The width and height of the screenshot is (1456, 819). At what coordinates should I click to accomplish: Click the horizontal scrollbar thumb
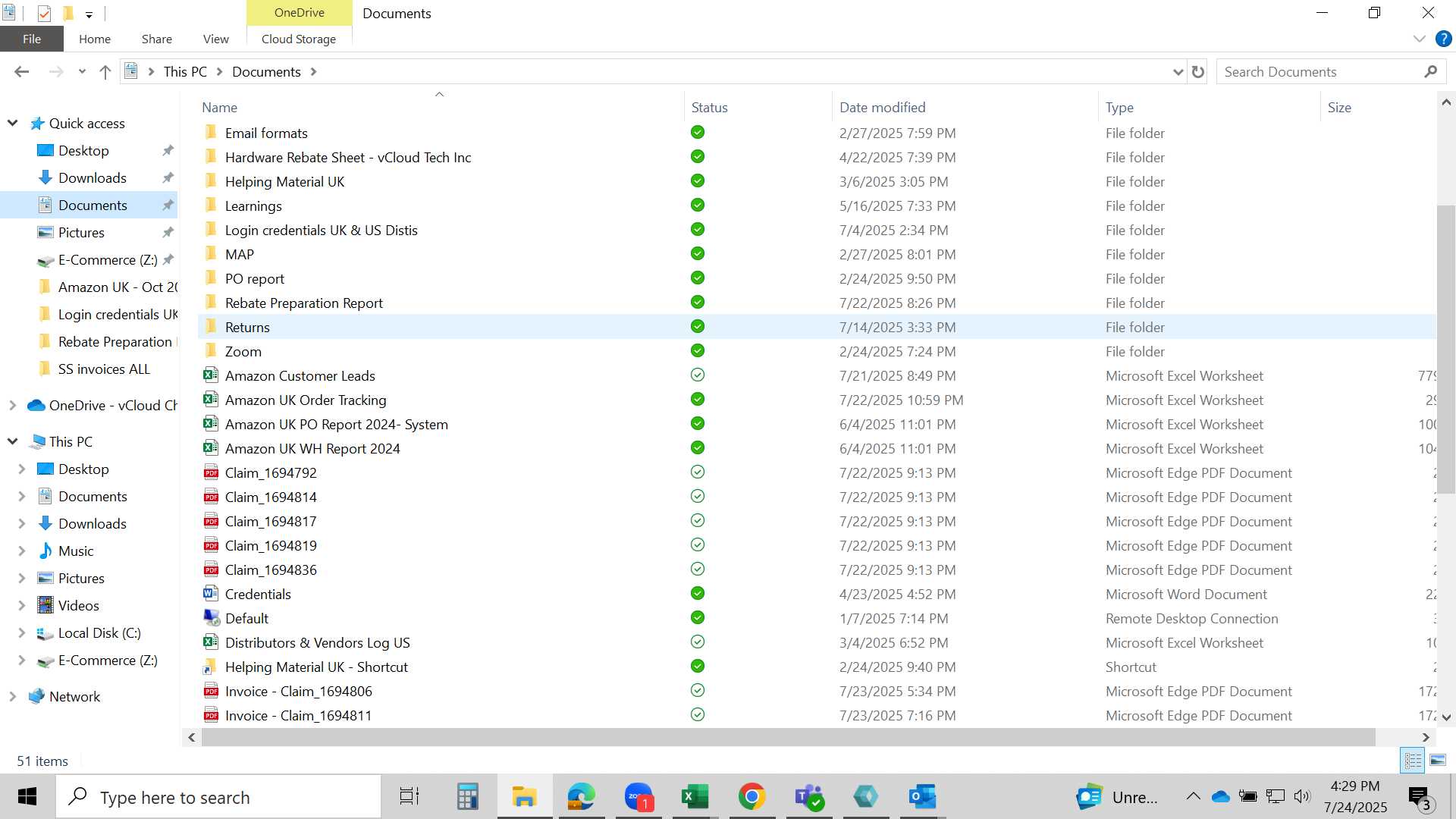click(789, 737)
